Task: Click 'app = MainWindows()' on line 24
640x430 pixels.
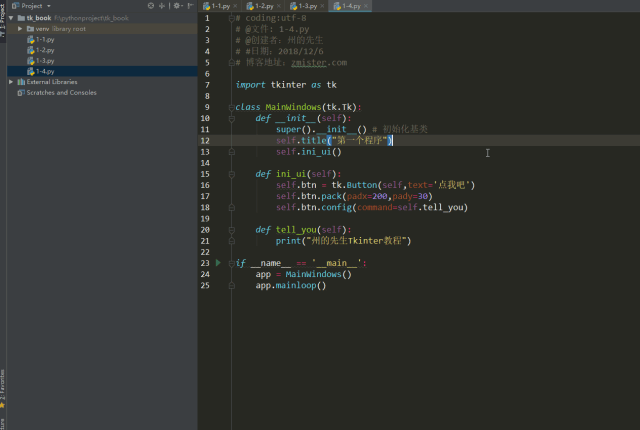Action: [303, 274]
